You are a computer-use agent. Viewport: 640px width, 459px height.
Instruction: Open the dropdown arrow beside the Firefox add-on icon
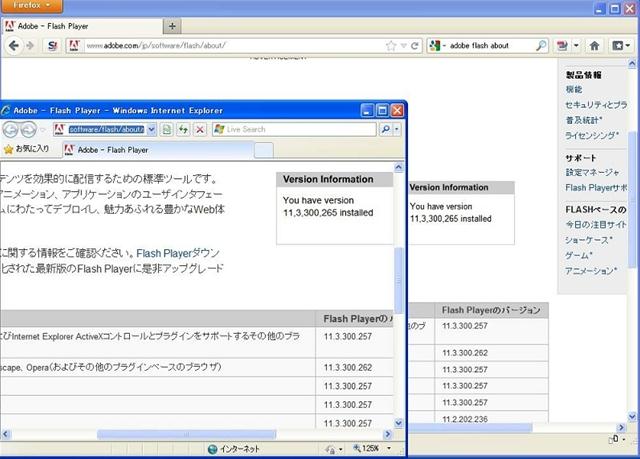tap(576, 46)
